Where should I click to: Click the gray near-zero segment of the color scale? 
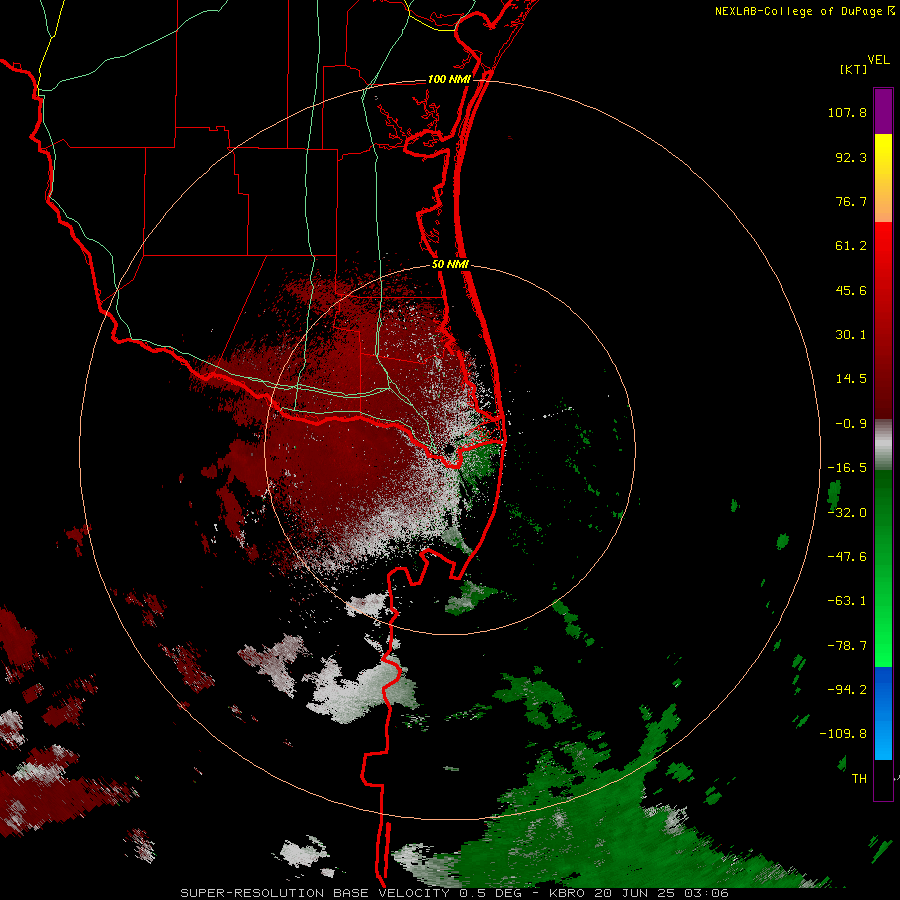[x=883, y=445]
